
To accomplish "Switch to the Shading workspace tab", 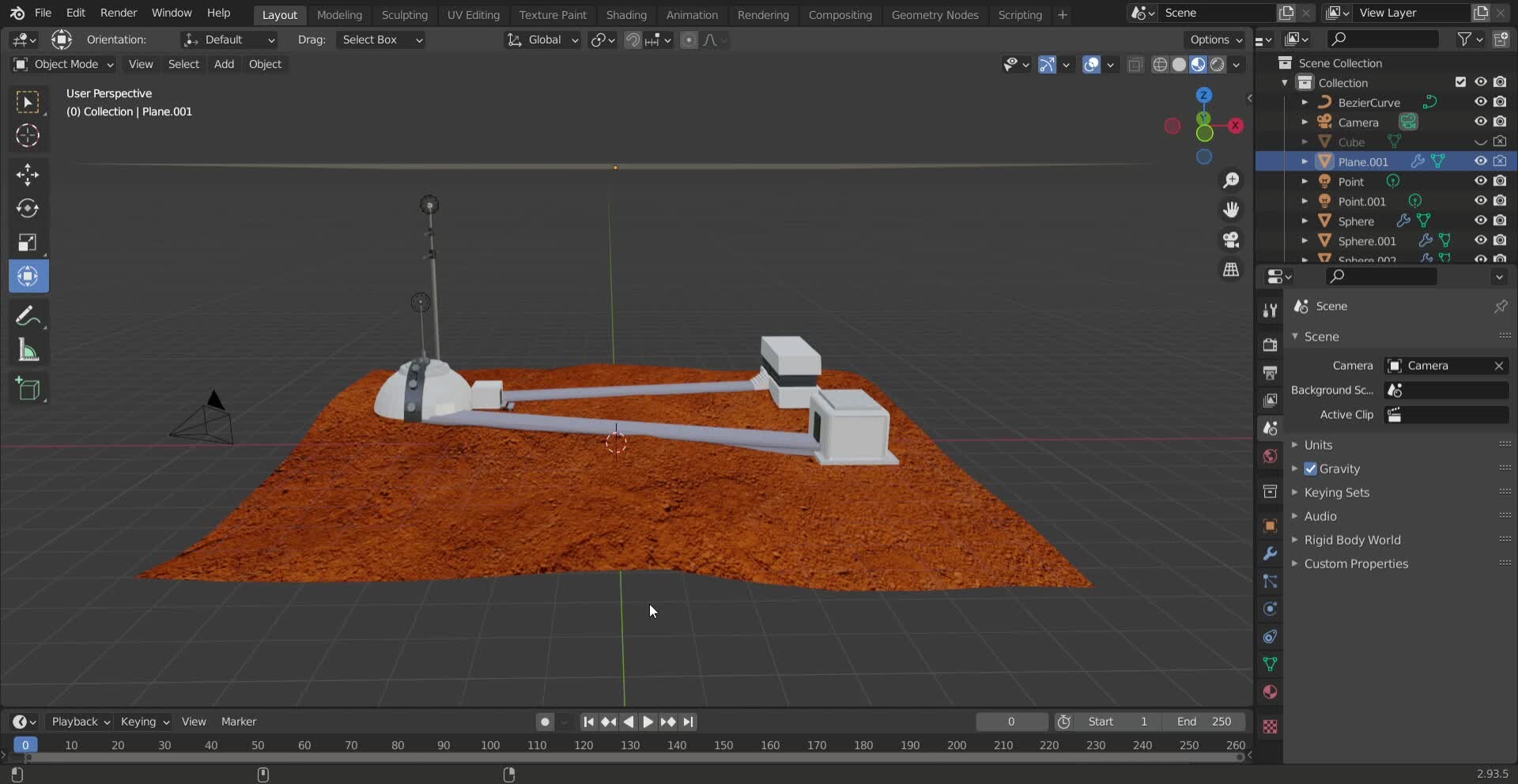I will coord(626,14).
